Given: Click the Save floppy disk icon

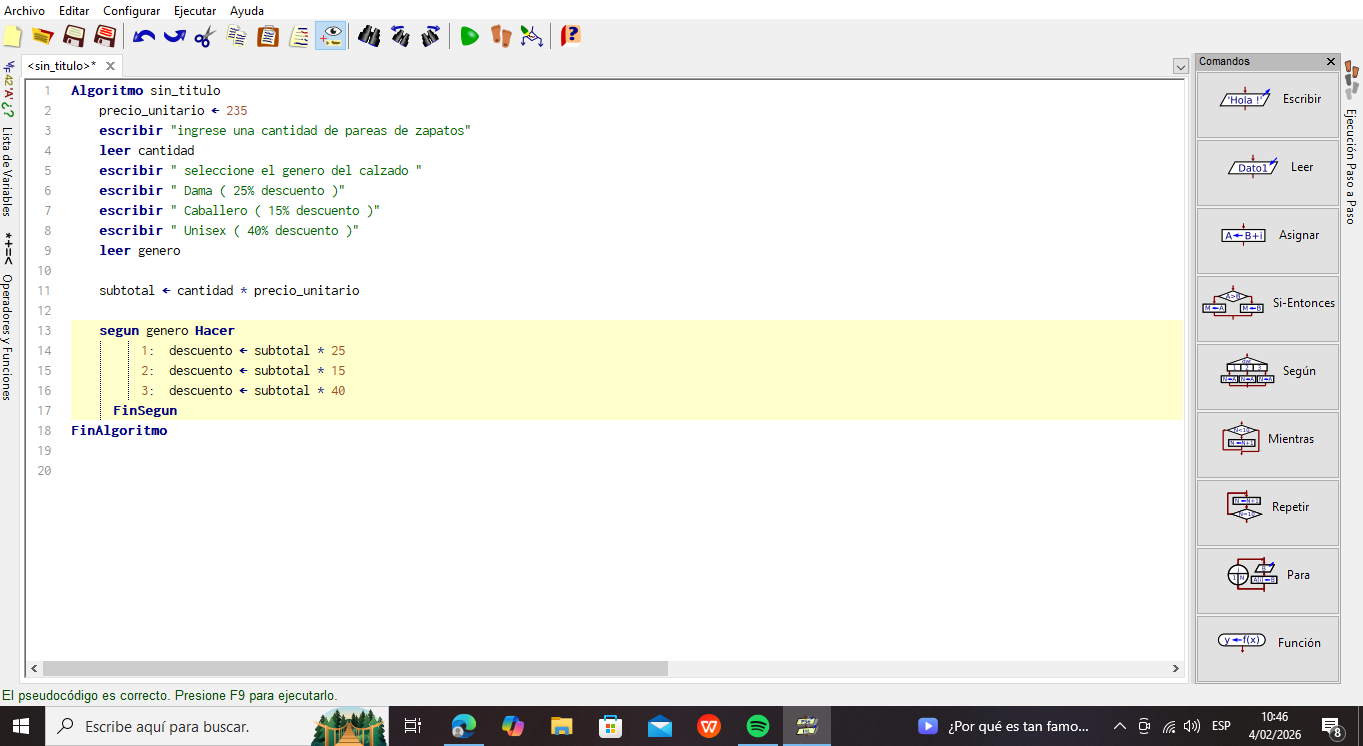Looking at the screenshot, I should (74, 37).
